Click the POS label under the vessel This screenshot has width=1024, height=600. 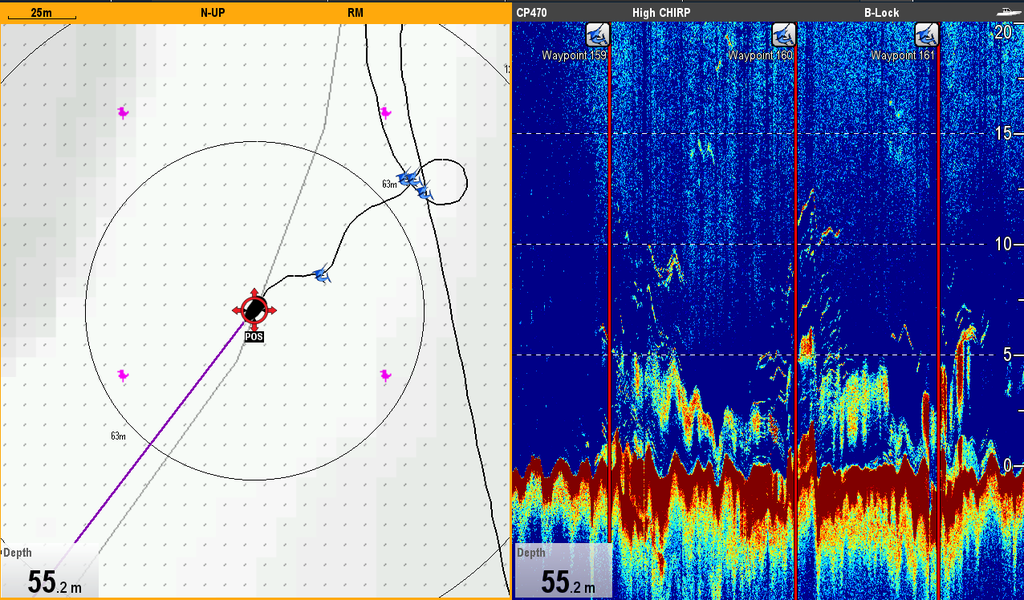255,337
